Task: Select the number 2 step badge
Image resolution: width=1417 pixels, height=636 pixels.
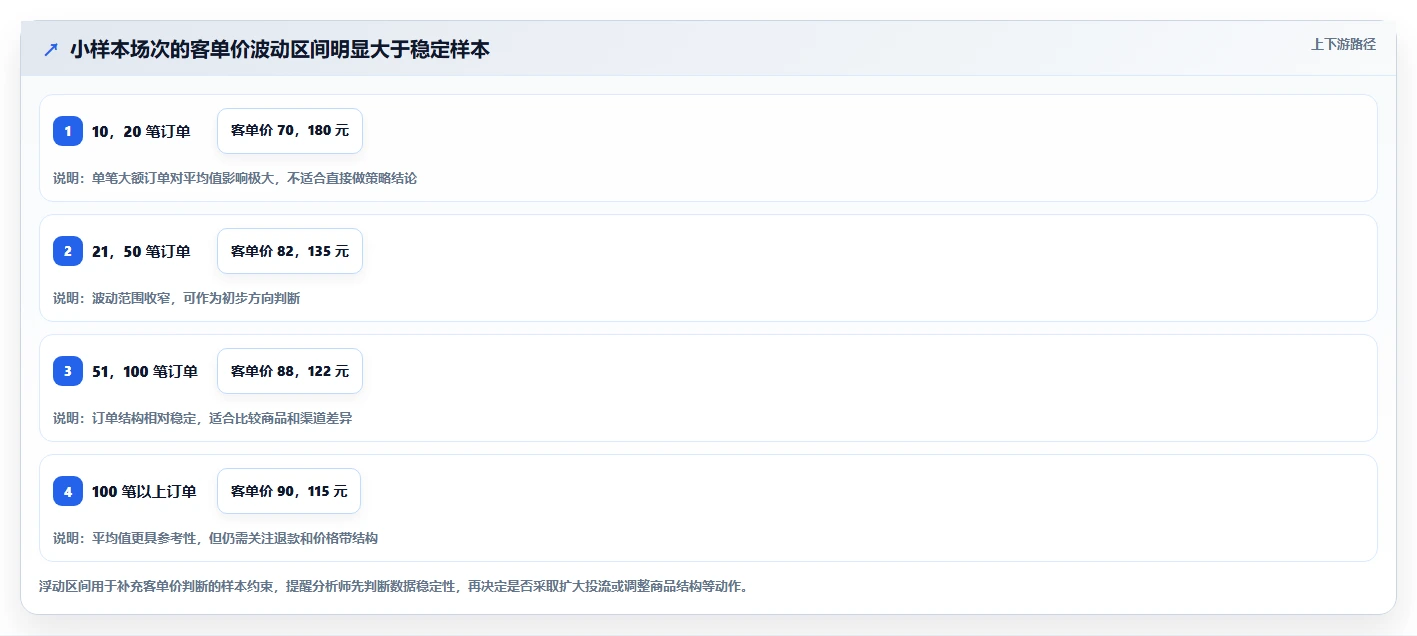Action: pos(68,251)
